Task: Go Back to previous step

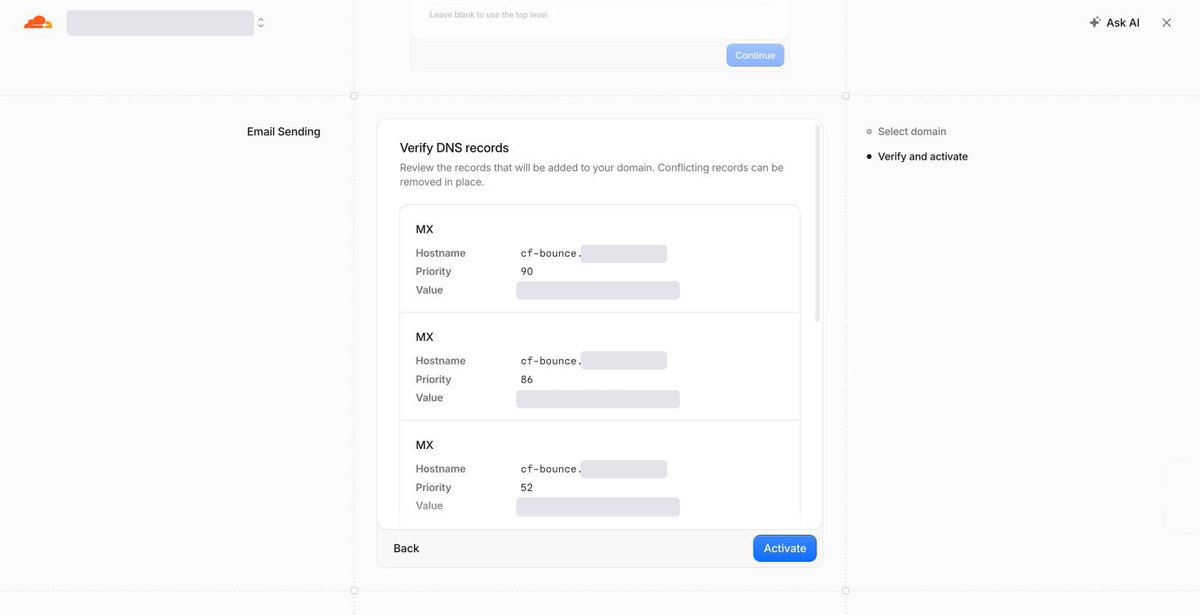Action: click(x=406, y=548)
